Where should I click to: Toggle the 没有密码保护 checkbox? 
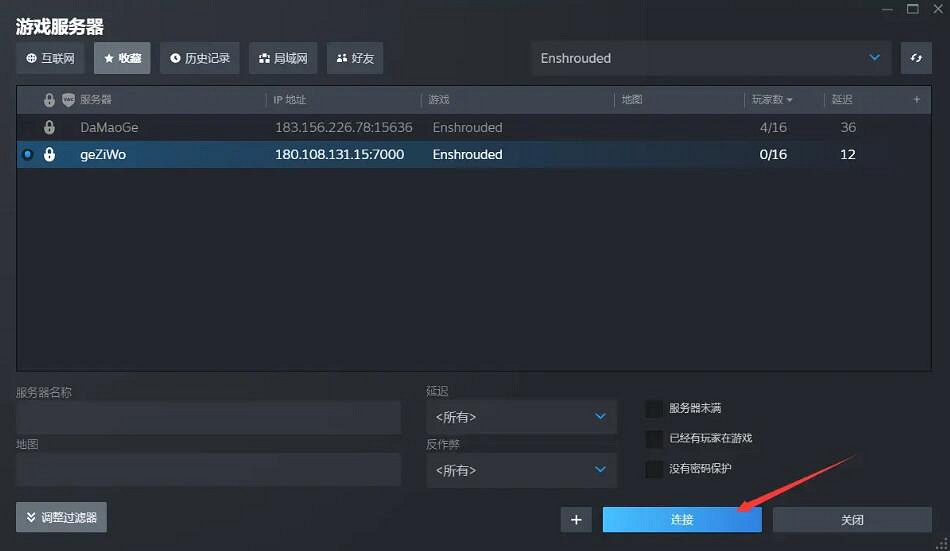654,468
